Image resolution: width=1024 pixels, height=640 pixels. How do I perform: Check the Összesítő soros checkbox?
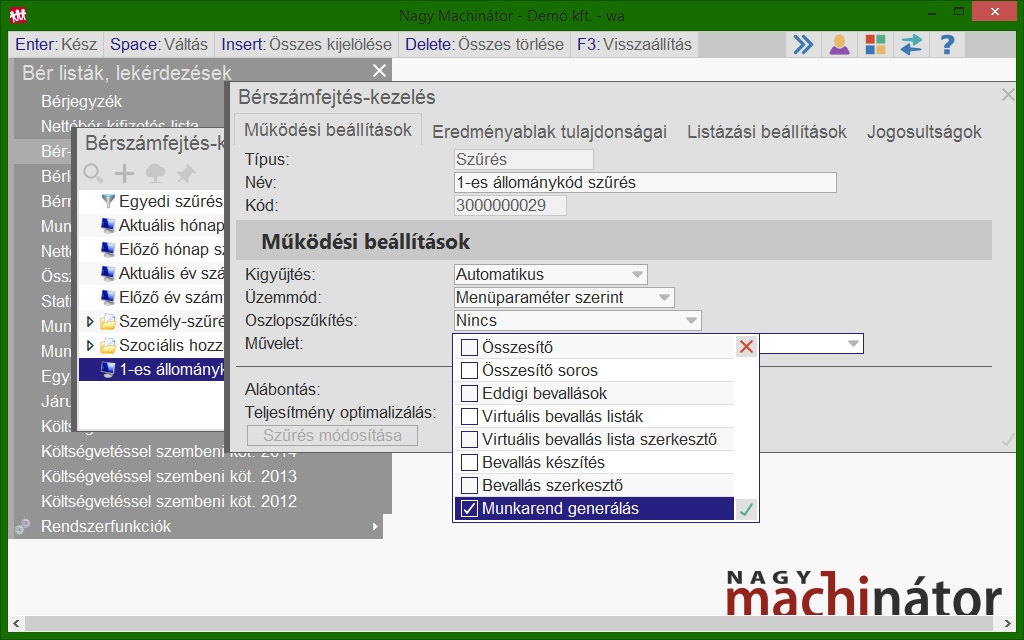click(x=469, y=370)
